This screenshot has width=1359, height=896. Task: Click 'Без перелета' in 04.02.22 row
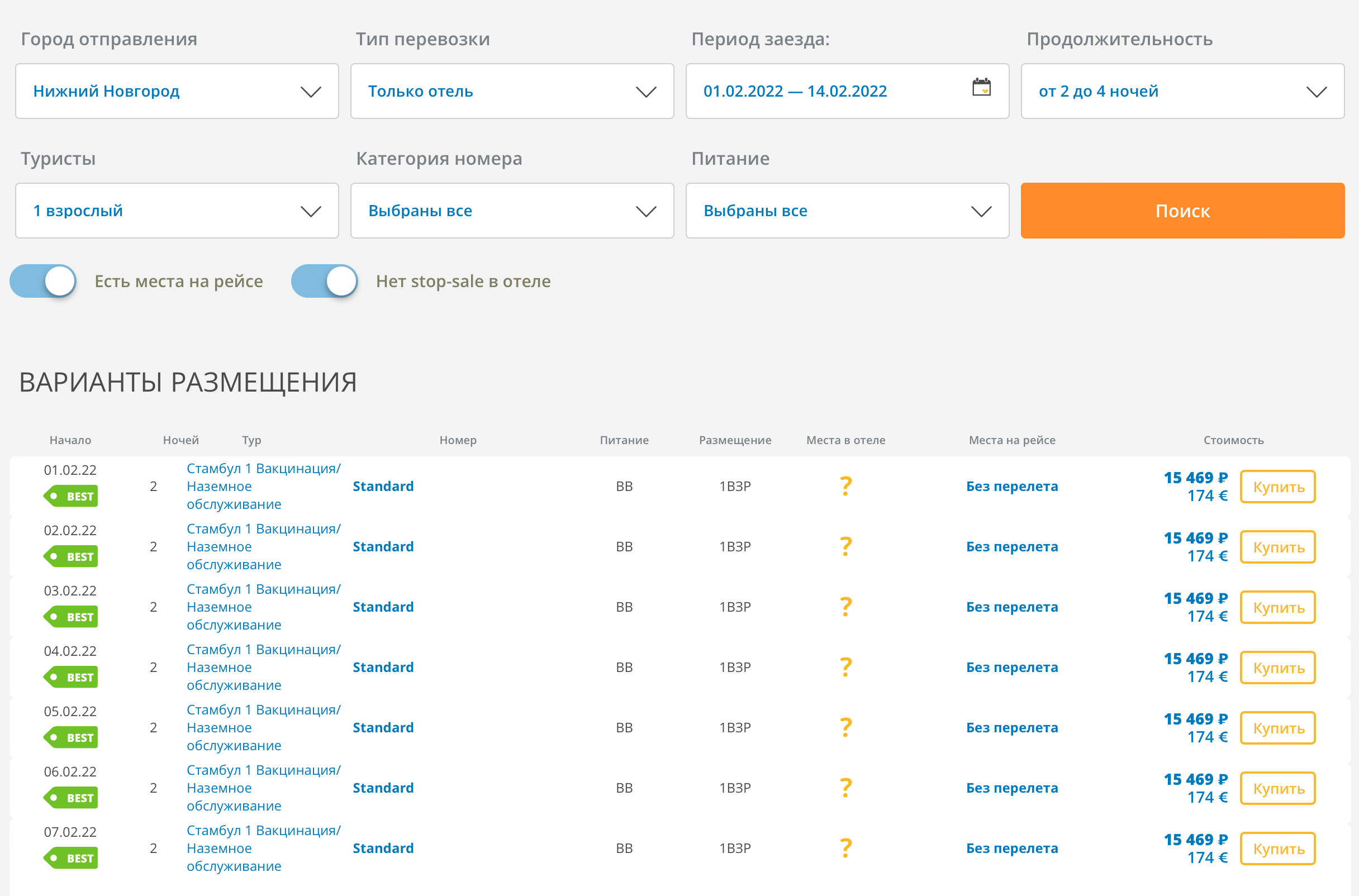tap(1012, 668)
